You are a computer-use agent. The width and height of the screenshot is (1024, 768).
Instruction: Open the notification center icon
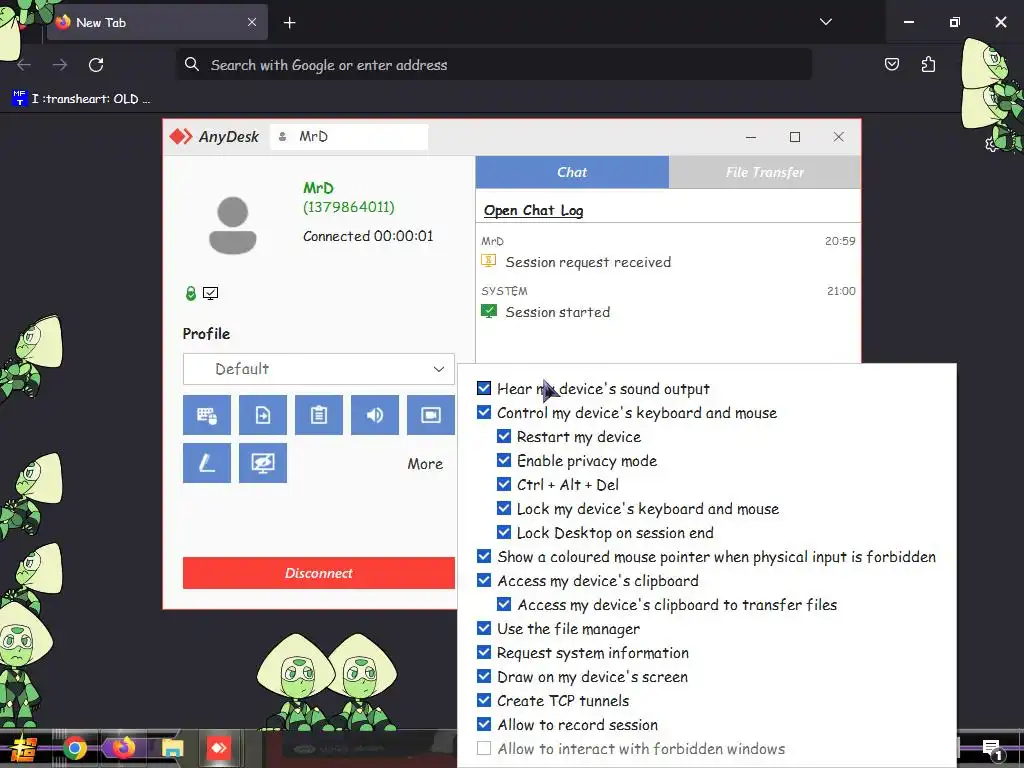pyautogui.click(x=992, y=750)
